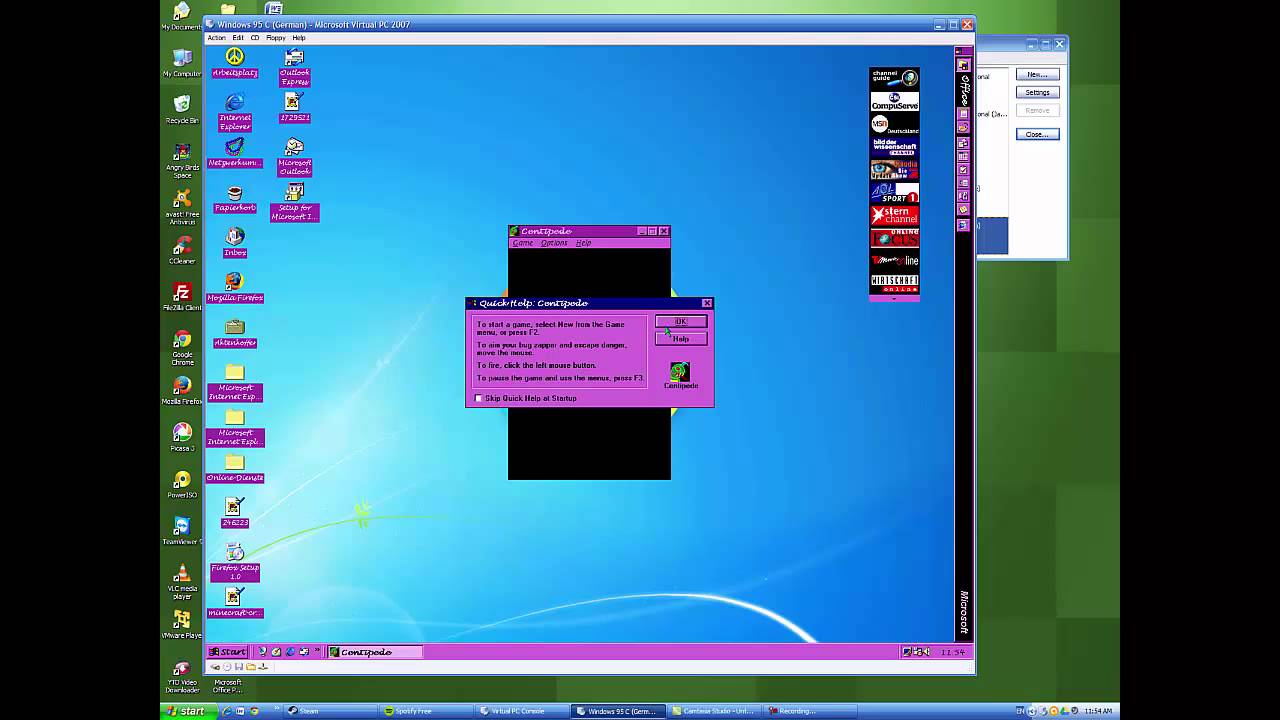Select Internet Explorer icon in Windows 95

235,112
